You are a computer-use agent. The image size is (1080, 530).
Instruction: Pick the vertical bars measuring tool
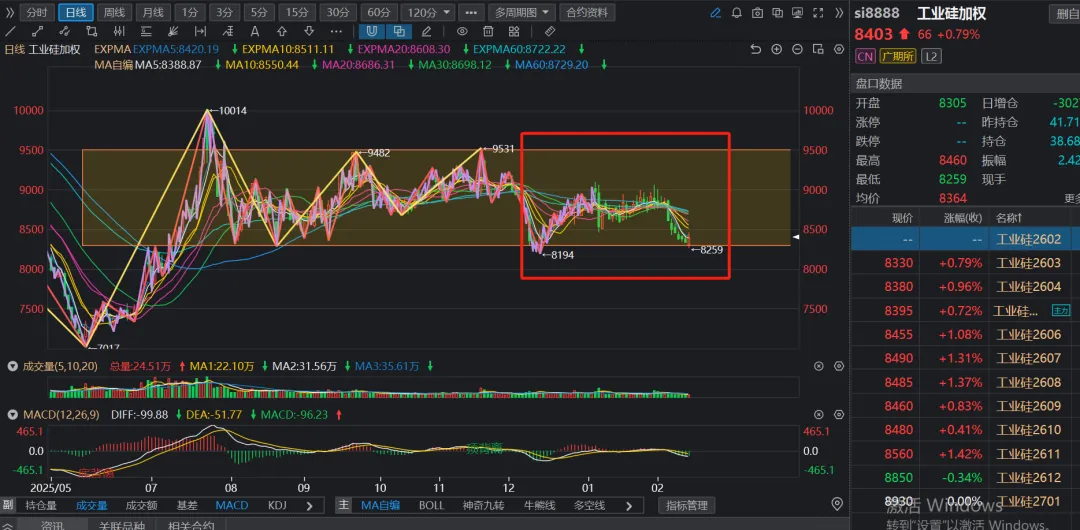pyautogui.click(x=119, y=31)
